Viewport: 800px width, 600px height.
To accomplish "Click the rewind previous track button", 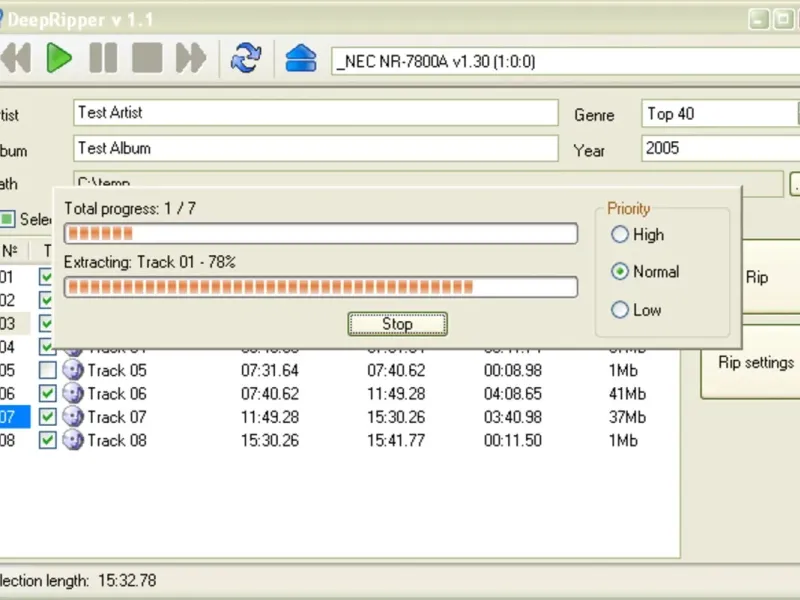I will point(16,58).
